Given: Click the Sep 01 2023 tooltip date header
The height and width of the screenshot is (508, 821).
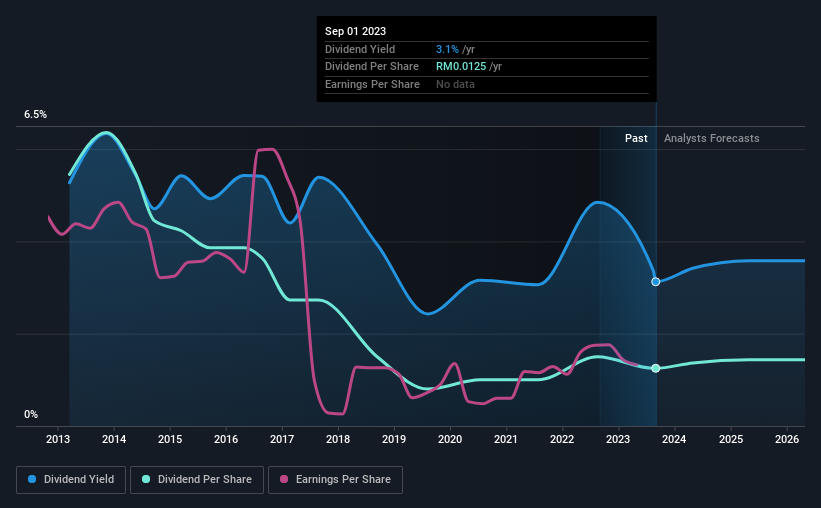Looking at the screenshot, I should 356,31.
